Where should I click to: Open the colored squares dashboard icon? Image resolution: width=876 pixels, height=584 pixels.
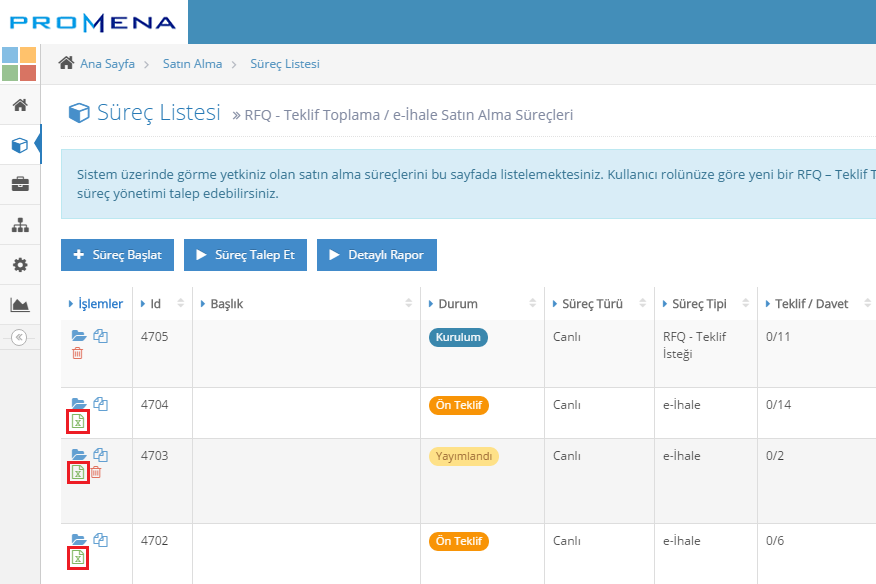tap(19, 64)
